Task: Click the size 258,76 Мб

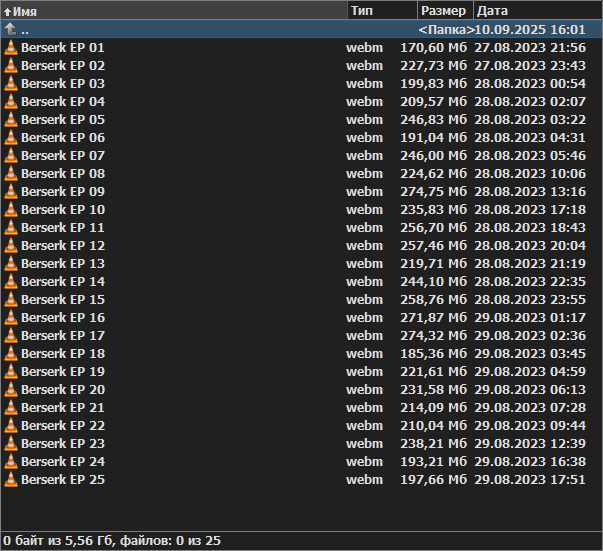Action: (433, 299)
